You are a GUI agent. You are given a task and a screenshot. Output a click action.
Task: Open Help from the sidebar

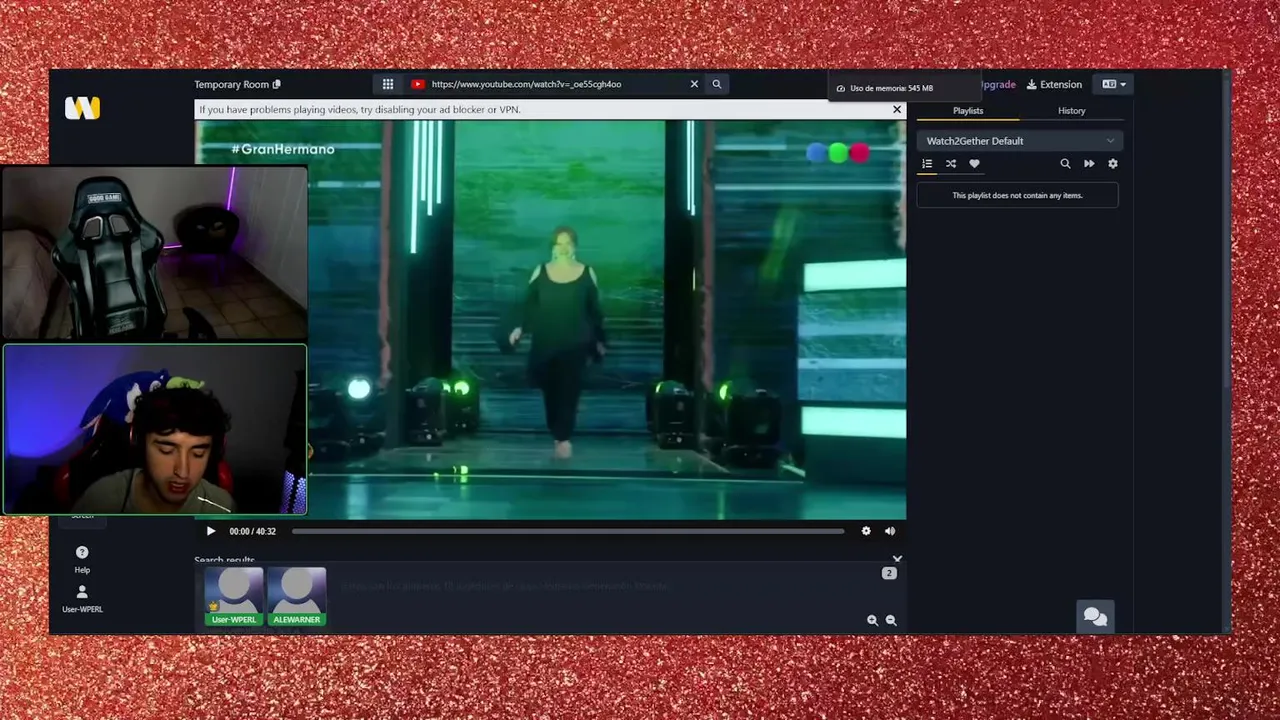[x=82, y=559]
